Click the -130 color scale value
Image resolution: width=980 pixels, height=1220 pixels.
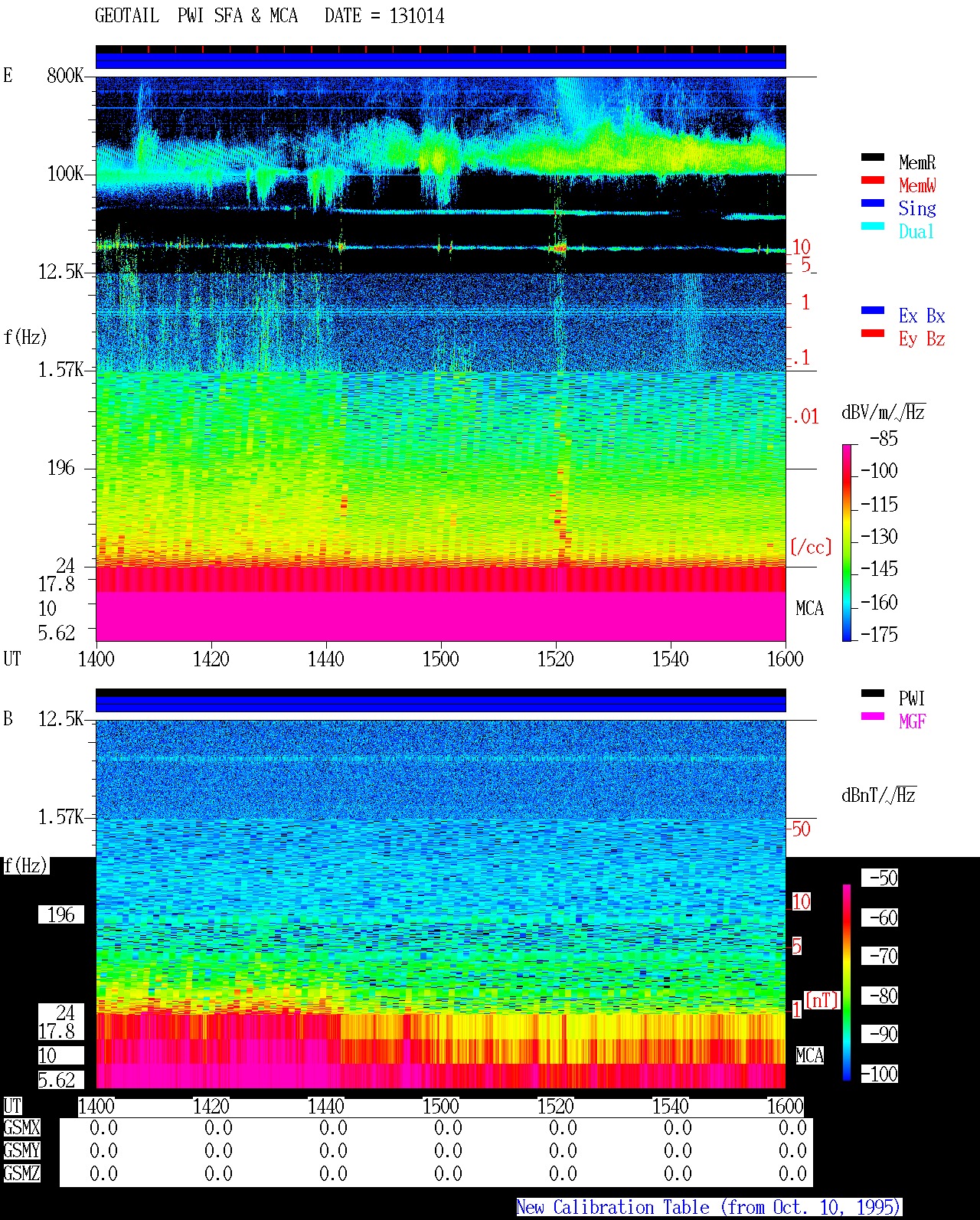(879, 537)
